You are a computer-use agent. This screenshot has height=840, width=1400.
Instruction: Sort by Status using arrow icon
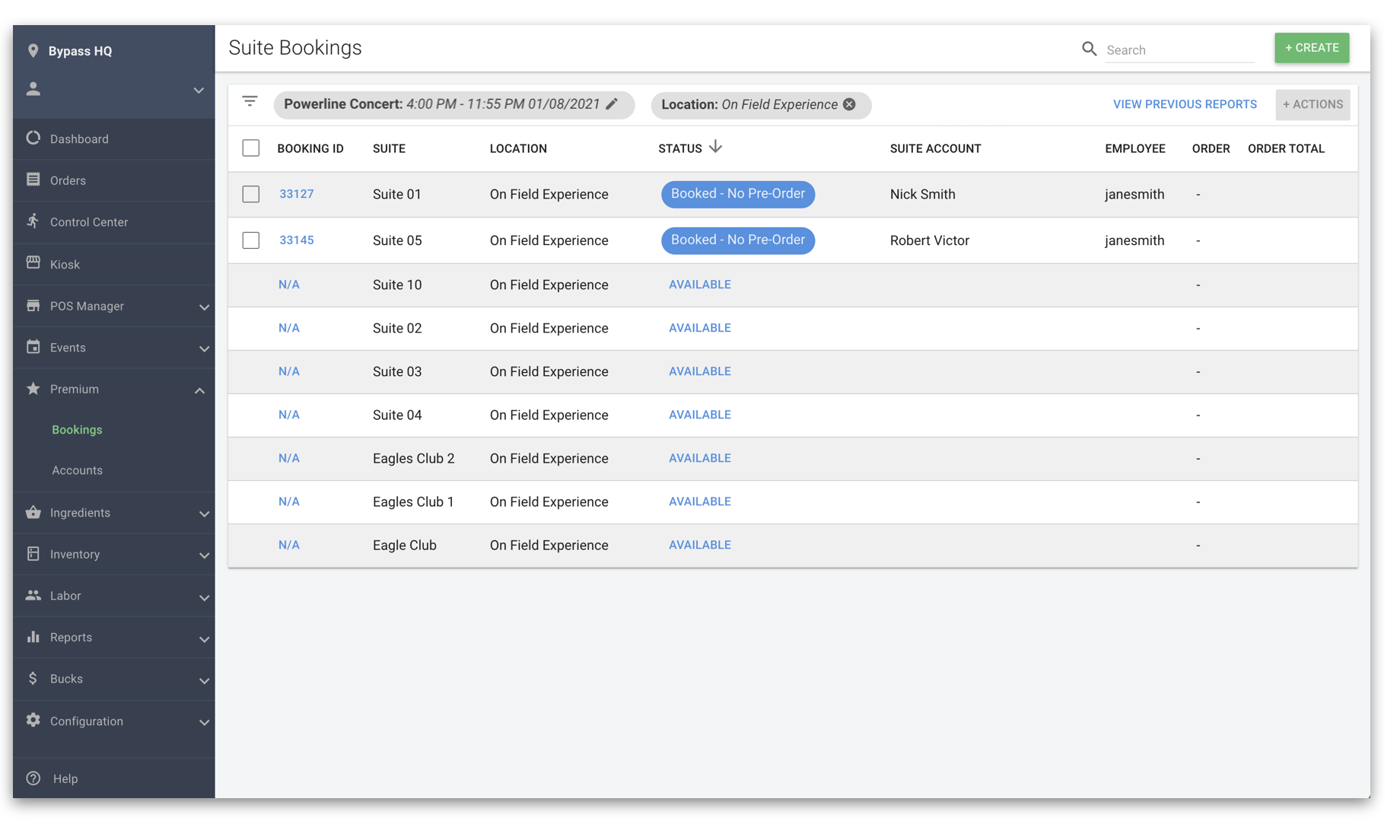click(714, 147)
